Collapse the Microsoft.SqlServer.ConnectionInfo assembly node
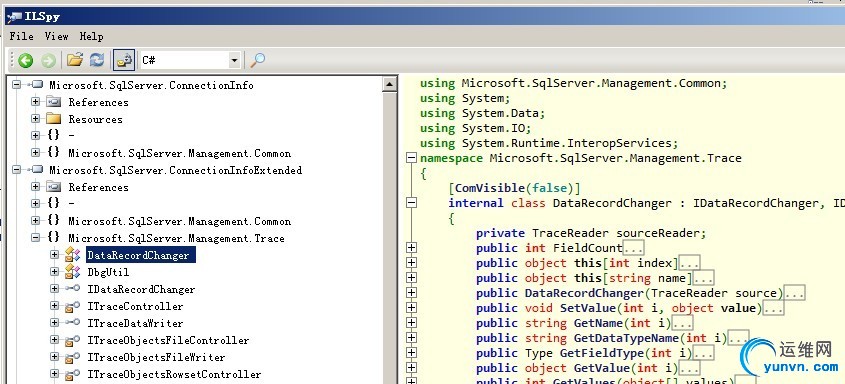This screenshot has height=384, width=845. tap(16, 85)
